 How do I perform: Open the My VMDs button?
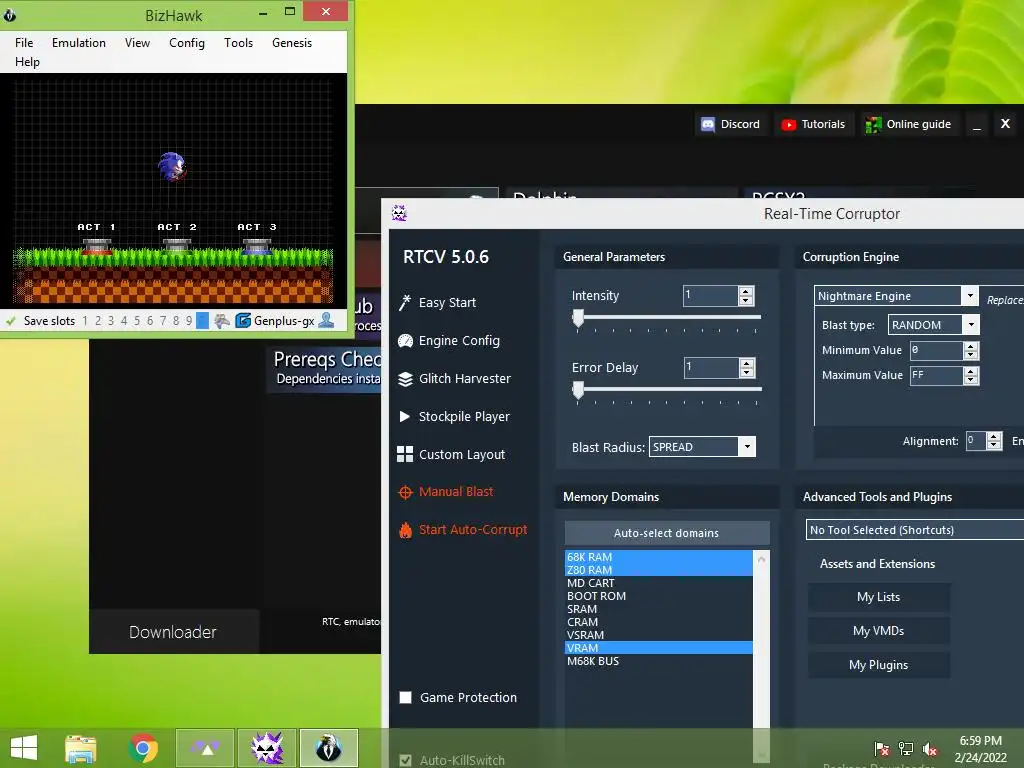878,631
